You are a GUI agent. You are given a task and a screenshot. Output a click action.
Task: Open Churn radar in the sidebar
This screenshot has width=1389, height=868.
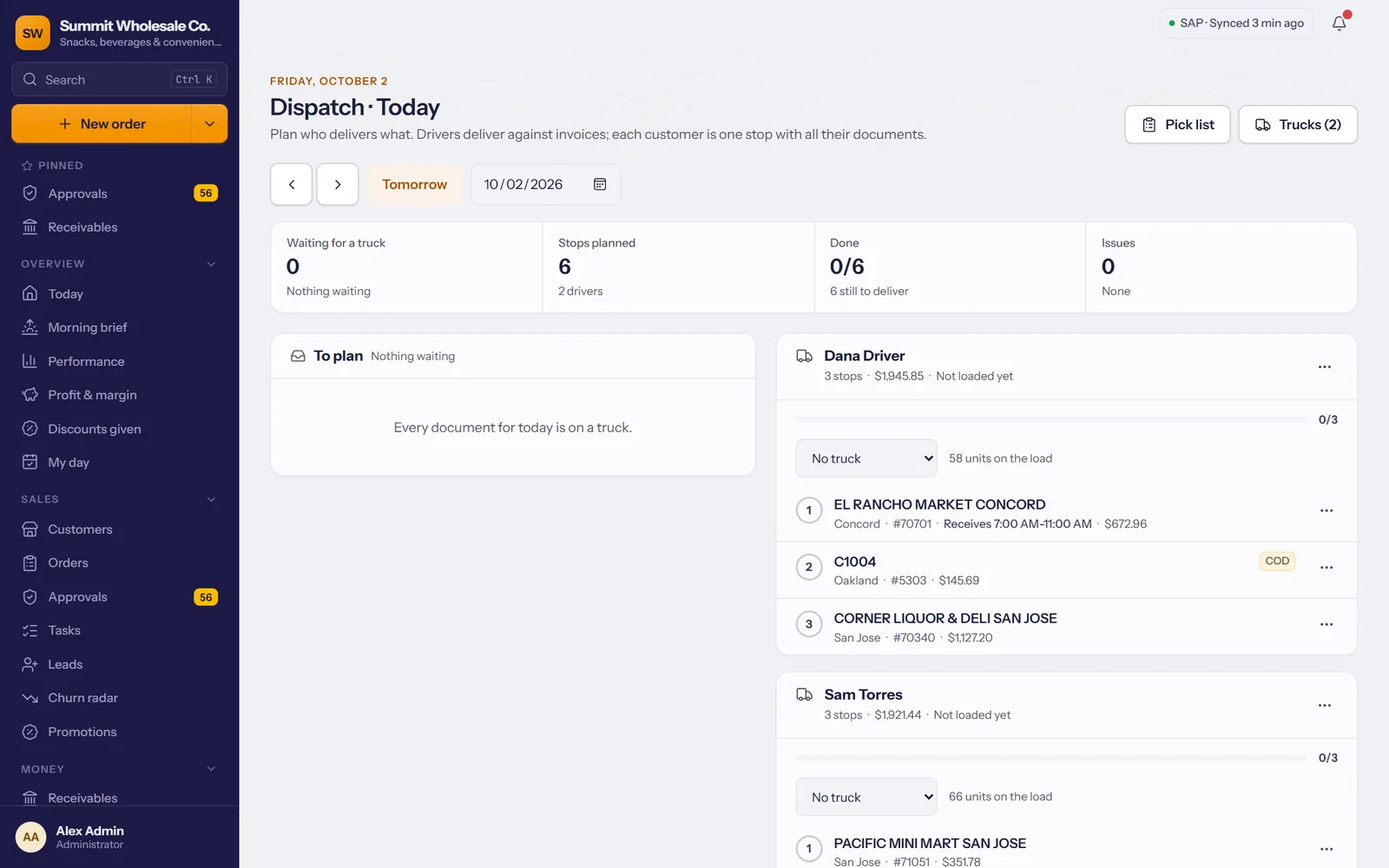(120, 698)
